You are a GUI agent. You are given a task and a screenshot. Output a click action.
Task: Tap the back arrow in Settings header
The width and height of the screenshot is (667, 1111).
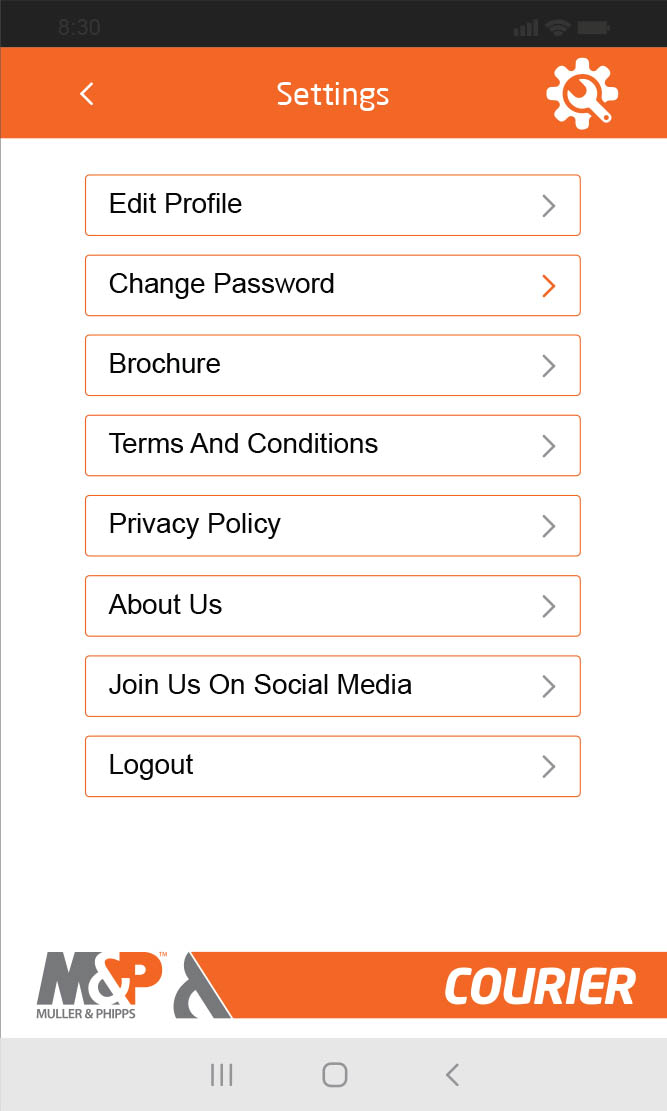coord(87,94)
